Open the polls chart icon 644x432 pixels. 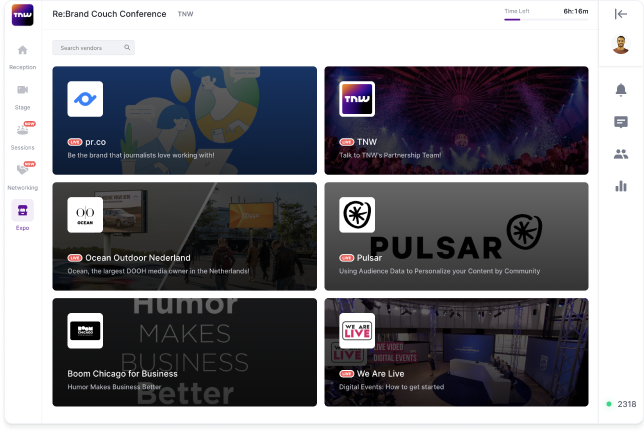click(620, 185)
